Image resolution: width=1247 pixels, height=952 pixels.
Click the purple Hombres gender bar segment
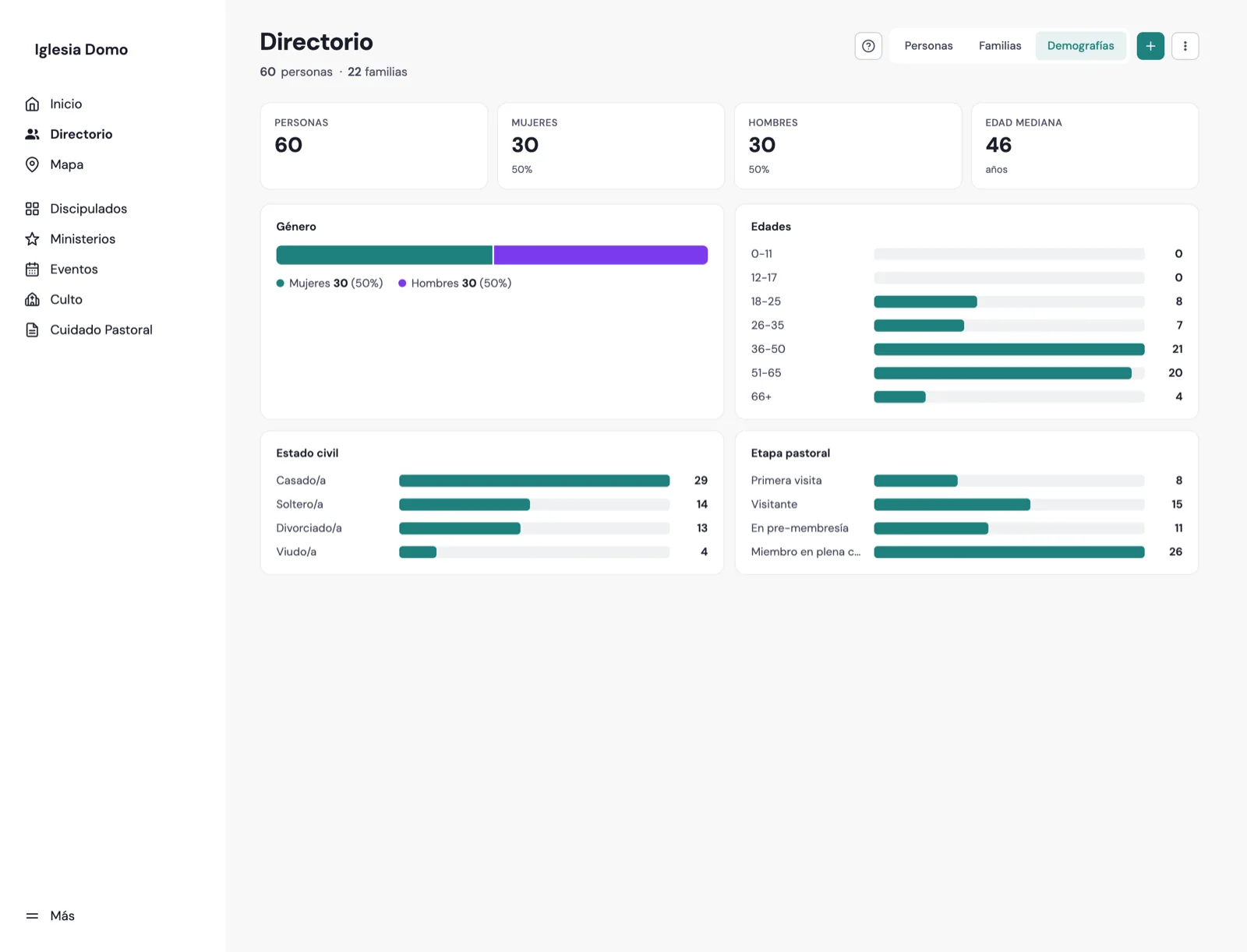pyautogui.click(x=601, y=255)
